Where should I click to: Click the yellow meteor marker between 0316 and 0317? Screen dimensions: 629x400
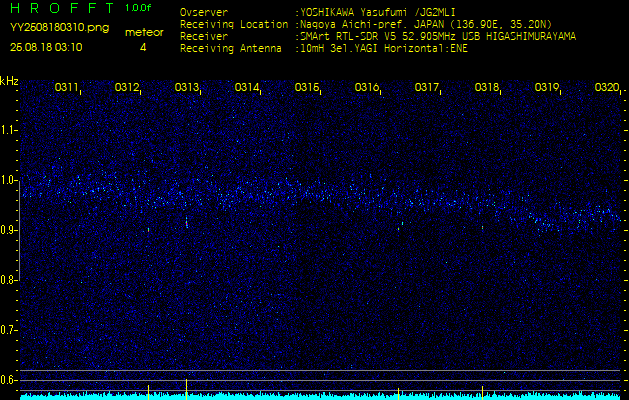tap(398, 393)
